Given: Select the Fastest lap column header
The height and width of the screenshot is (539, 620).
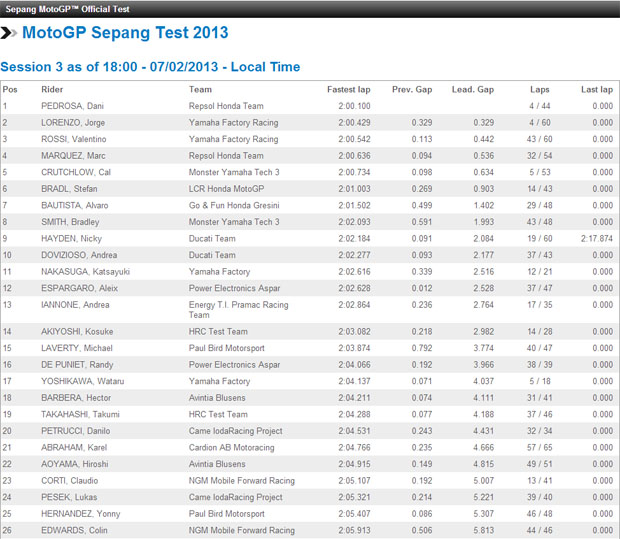Looking at the screenshot, I should 348,90.
